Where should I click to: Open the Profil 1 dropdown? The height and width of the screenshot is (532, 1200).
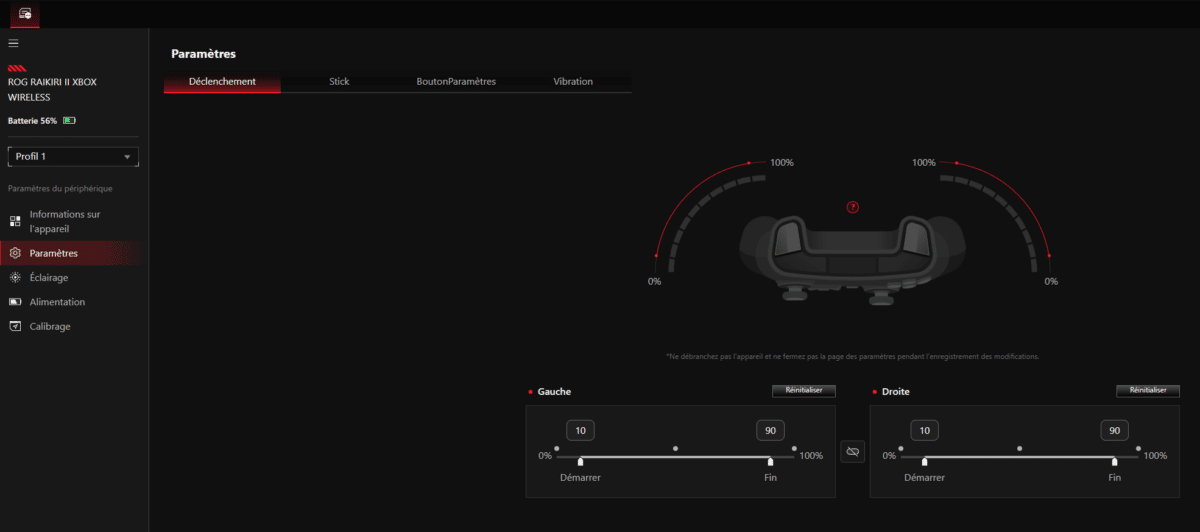click(73, 157)
